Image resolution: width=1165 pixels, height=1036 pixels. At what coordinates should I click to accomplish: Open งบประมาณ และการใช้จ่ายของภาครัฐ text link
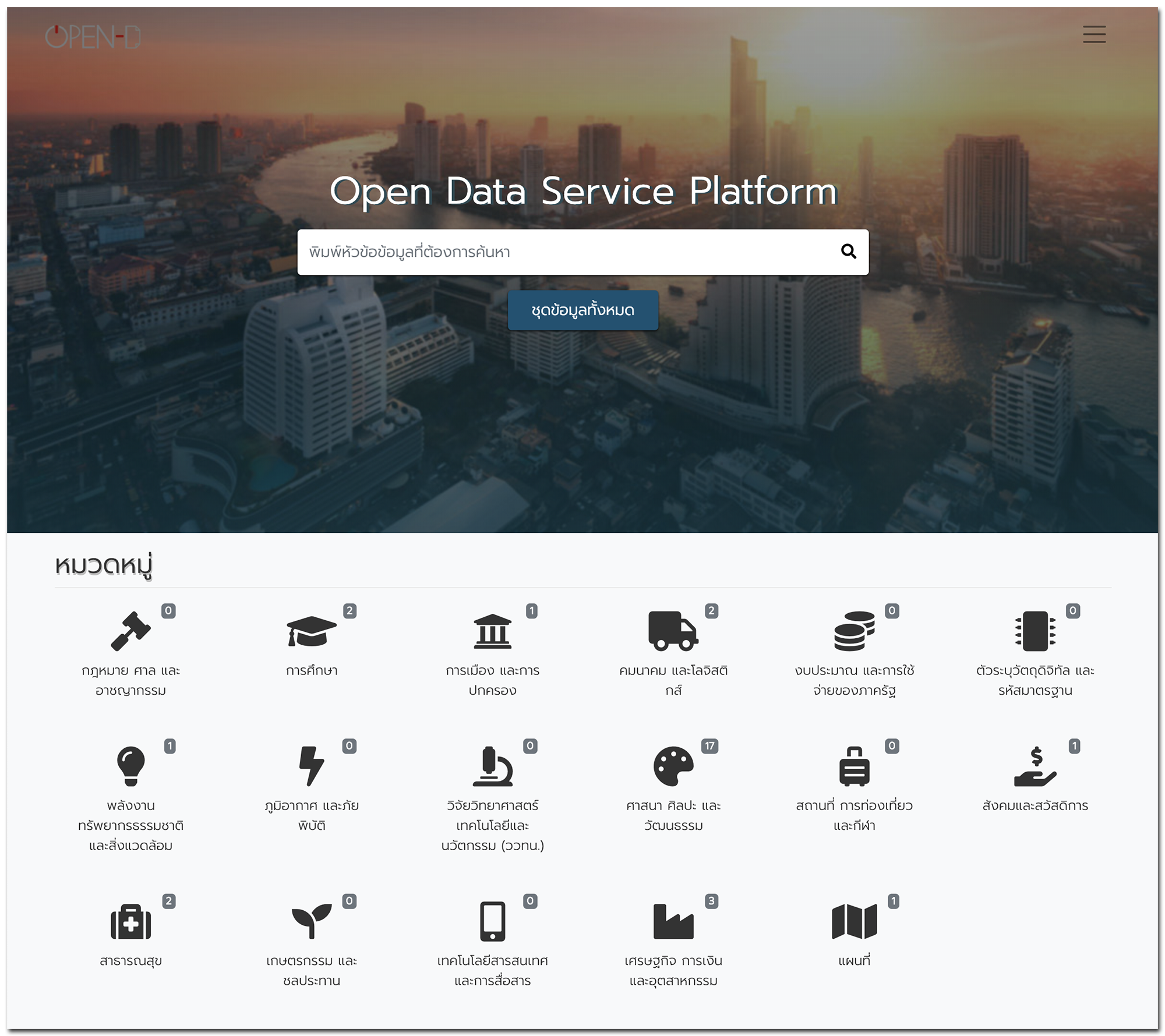(855, 680)
